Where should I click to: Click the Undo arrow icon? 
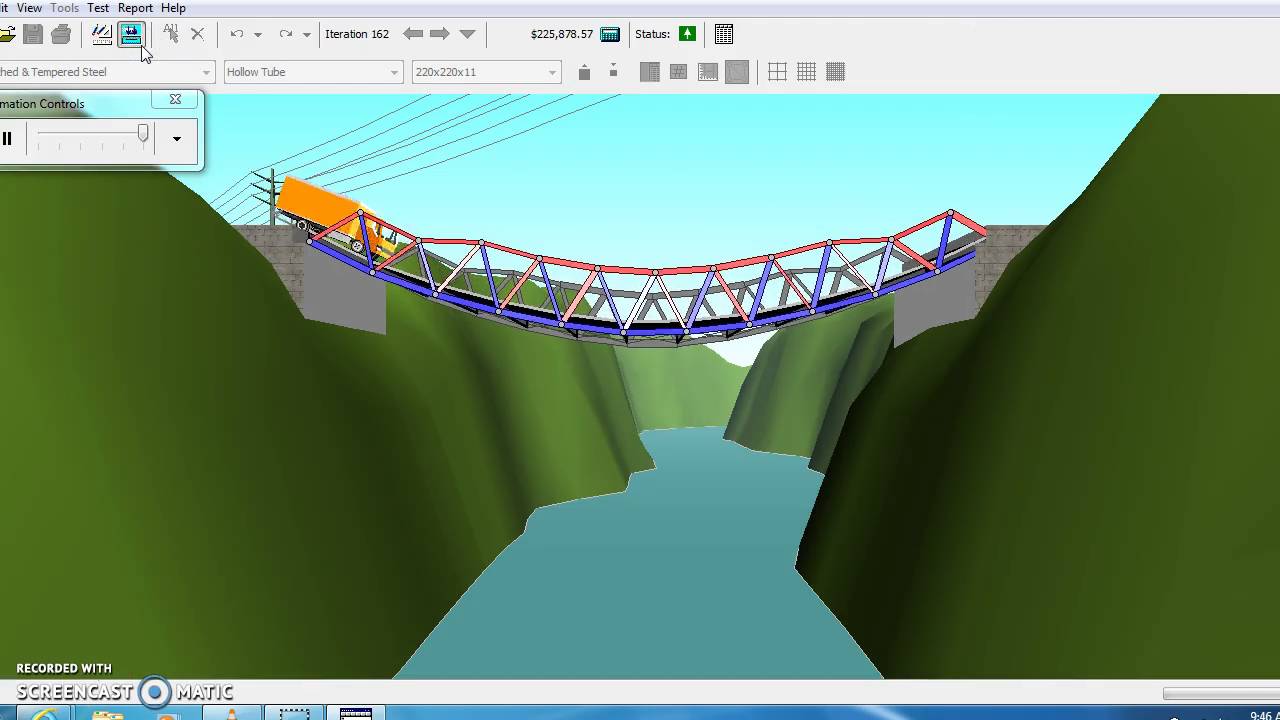point(237,34)
